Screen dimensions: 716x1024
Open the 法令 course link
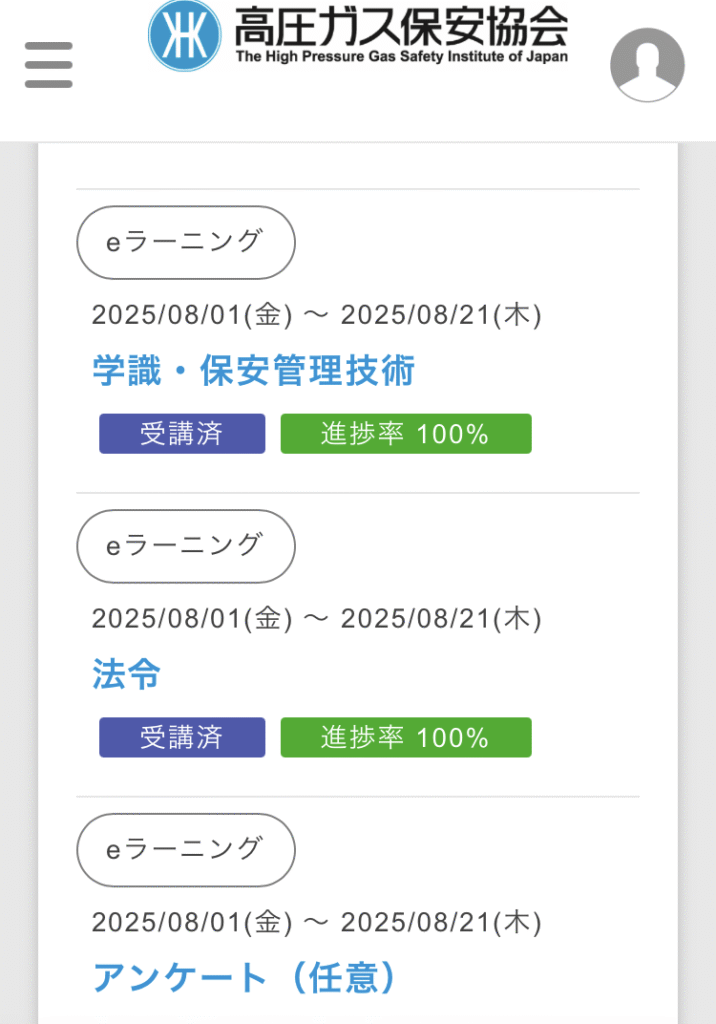click(x=126, y=674)
